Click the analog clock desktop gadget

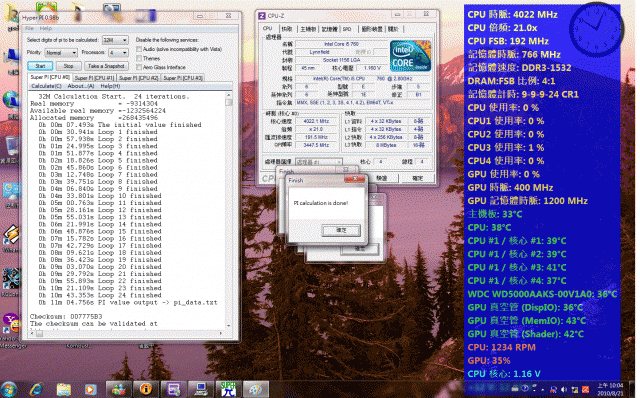coord(596,29)
